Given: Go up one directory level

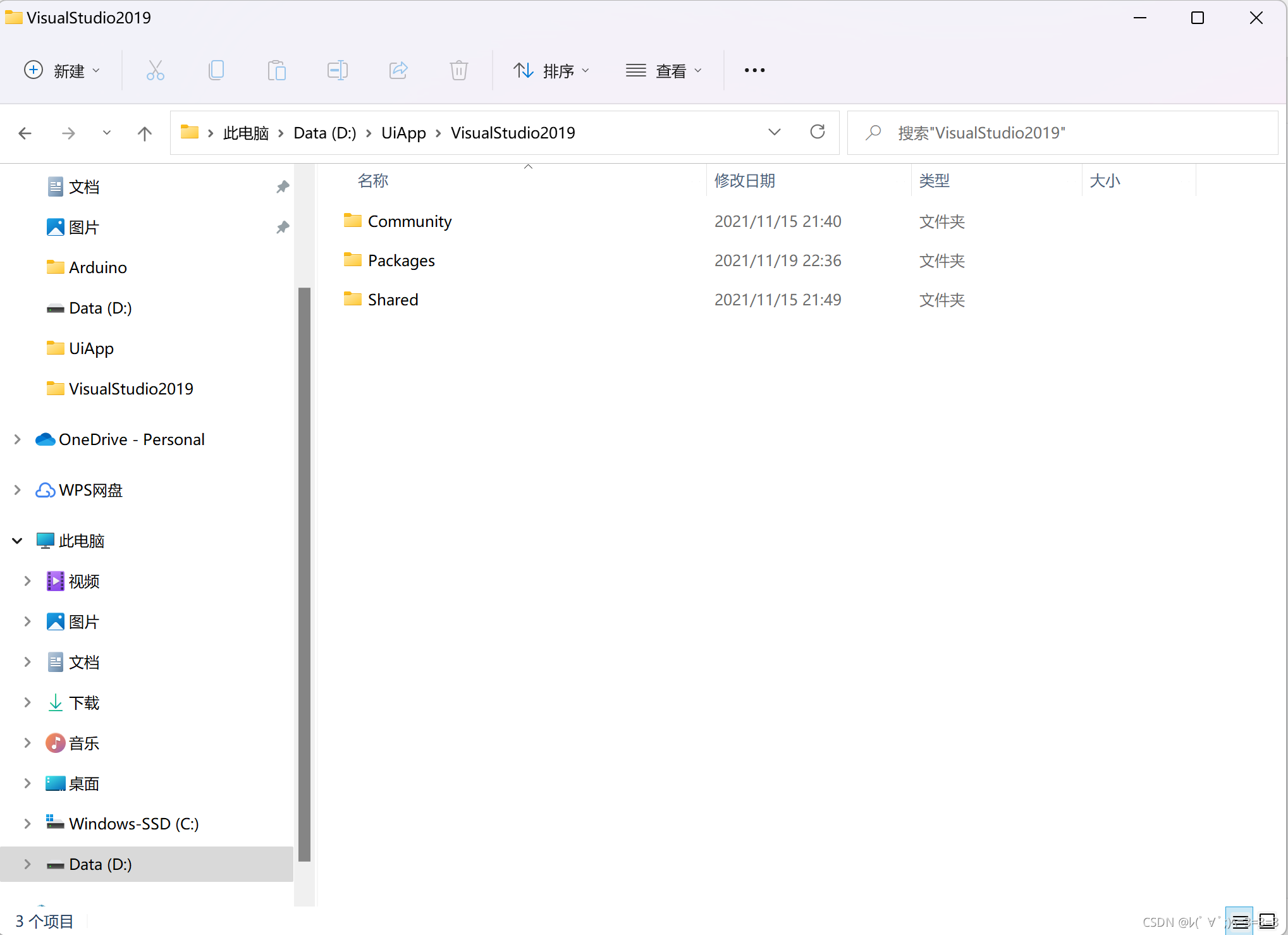Looking at the screenshot, I should point(145,133).
